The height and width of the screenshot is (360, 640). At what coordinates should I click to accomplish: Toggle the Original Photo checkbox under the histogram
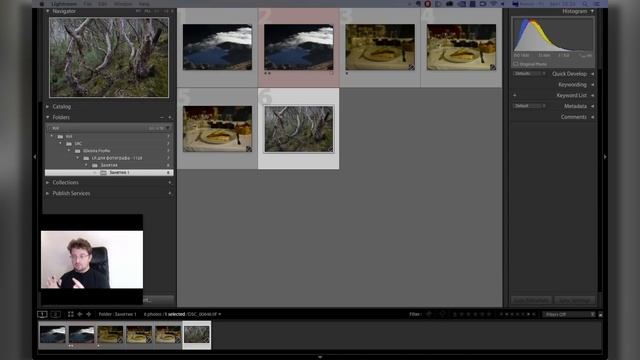(516, 64)
